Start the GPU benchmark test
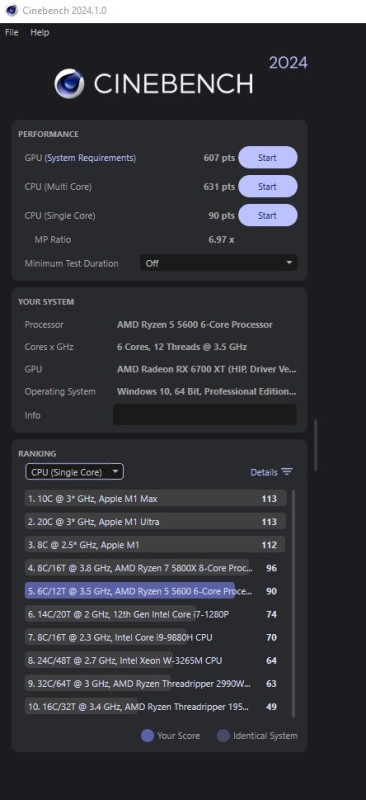Screen dimensions: 366x800 (x=267, y=158)
